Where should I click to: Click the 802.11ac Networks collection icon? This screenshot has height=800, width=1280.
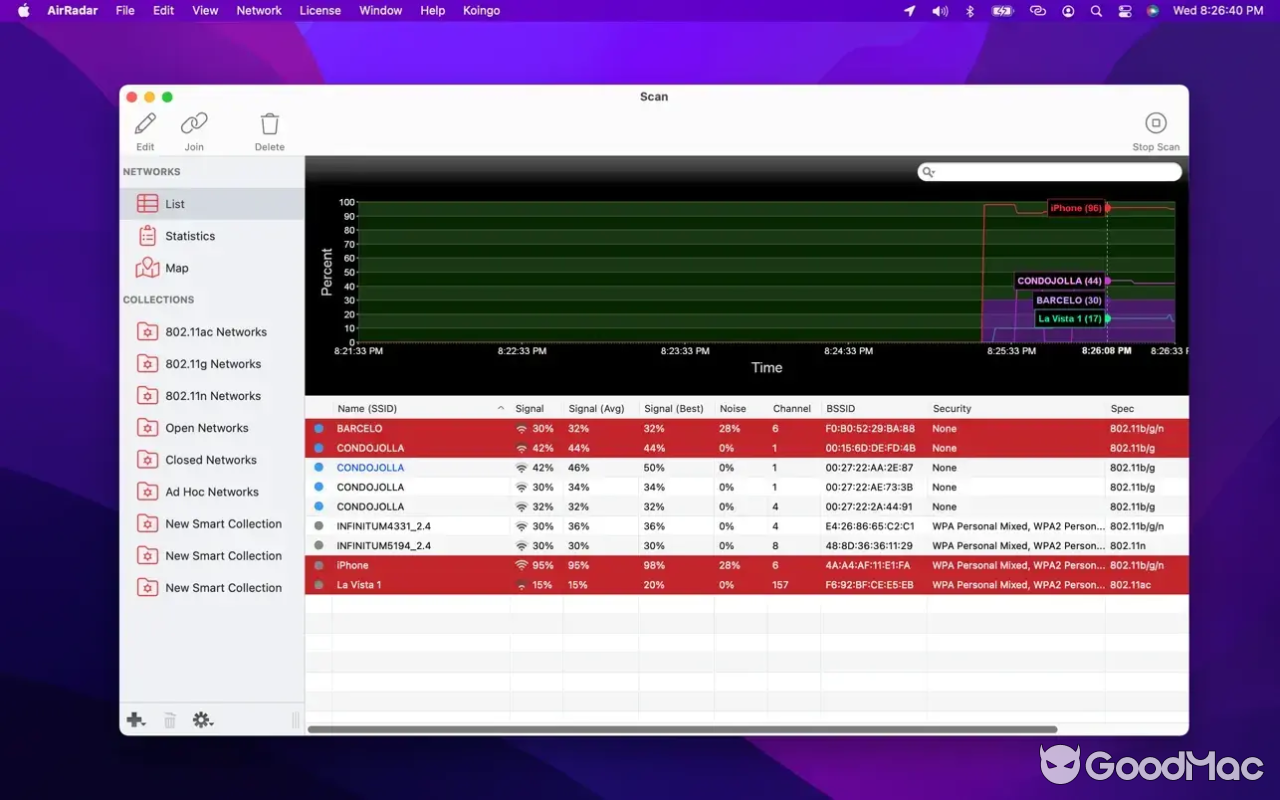147,331
